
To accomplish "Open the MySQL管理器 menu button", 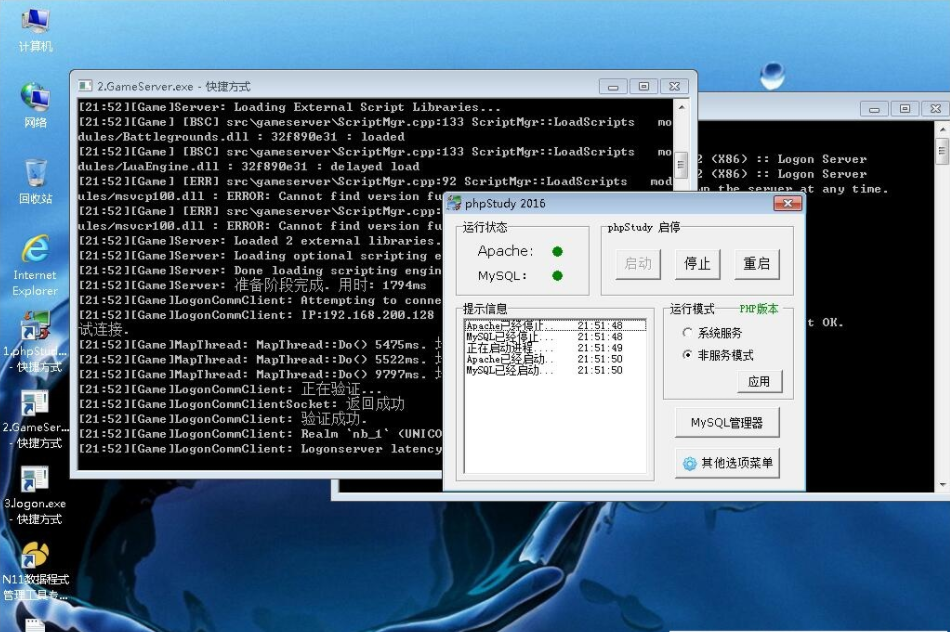I will click(727, 423).
